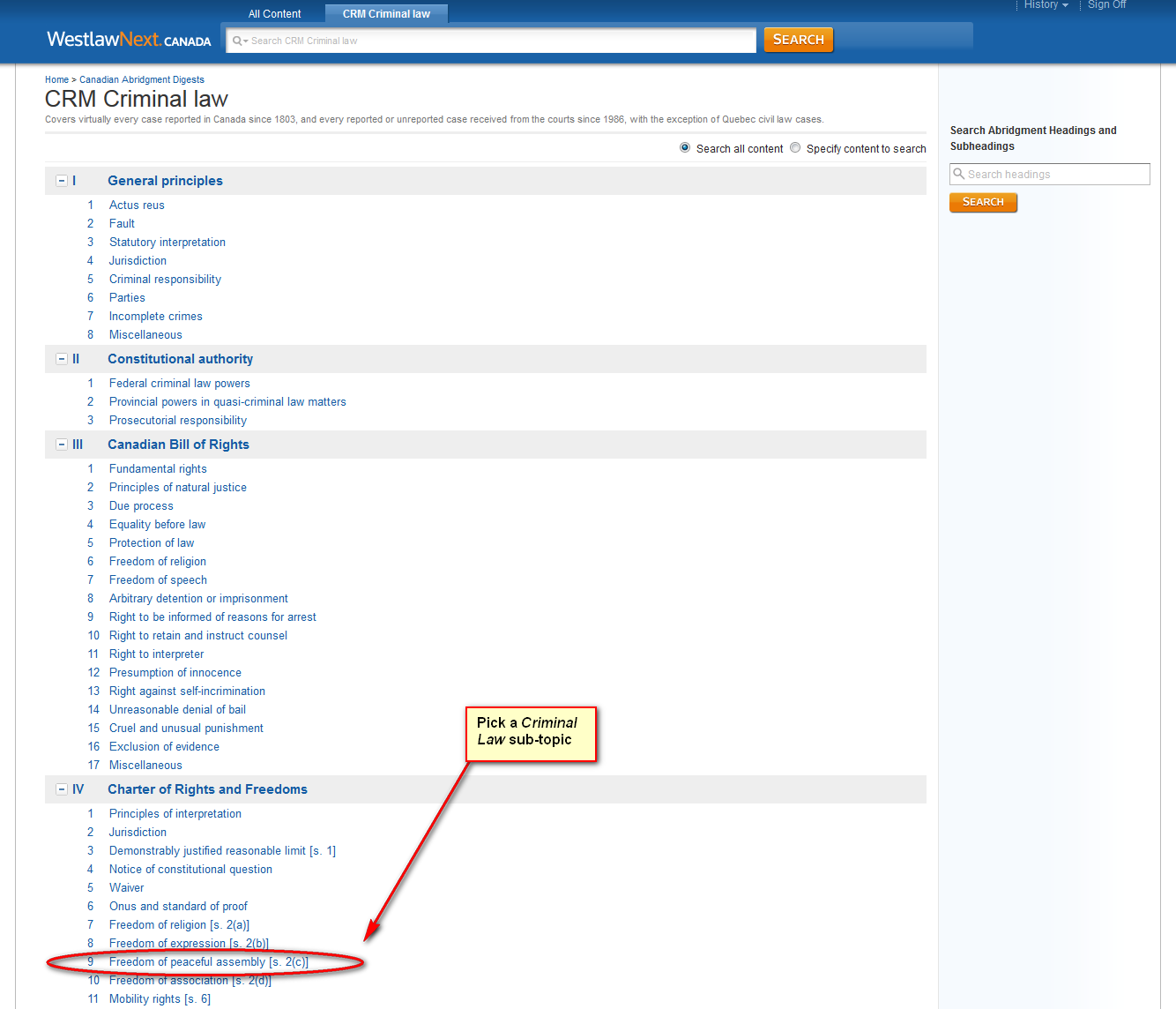Collapse section III Canadian Bill of Rights

62,445
